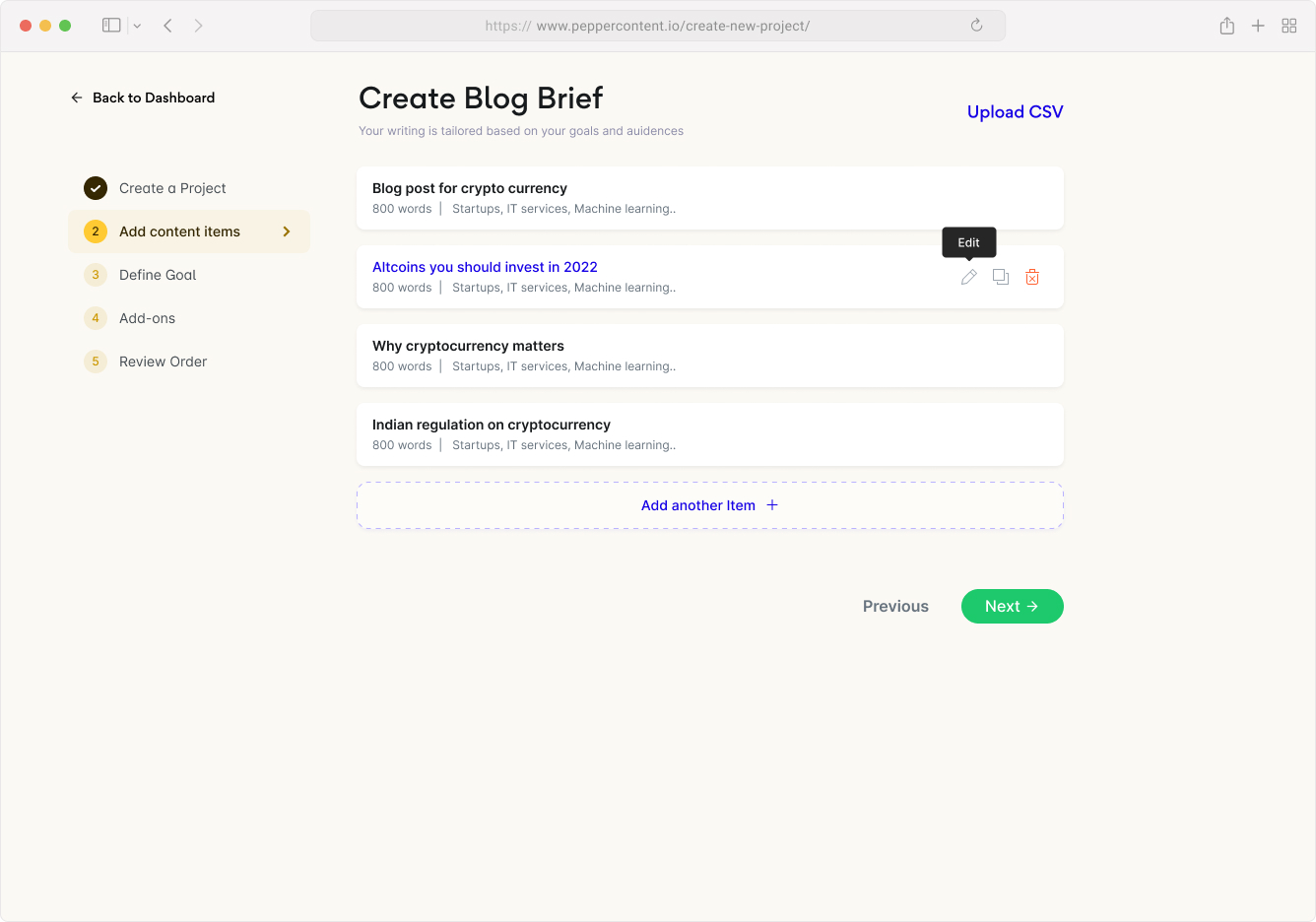This screenshot has height=922, width=1316.
Task: Toggle the browser sidebar icon
Action: [111, 26]
